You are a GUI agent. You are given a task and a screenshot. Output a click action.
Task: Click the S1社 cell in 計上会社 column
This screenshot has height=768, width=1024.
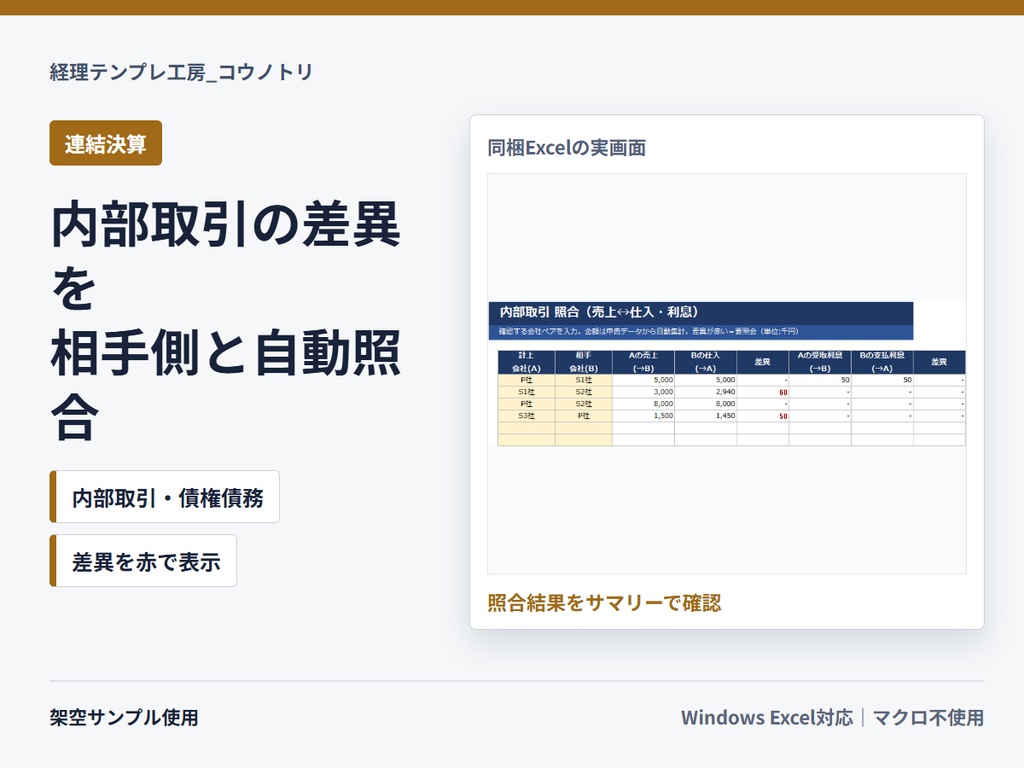click(526, 392)
